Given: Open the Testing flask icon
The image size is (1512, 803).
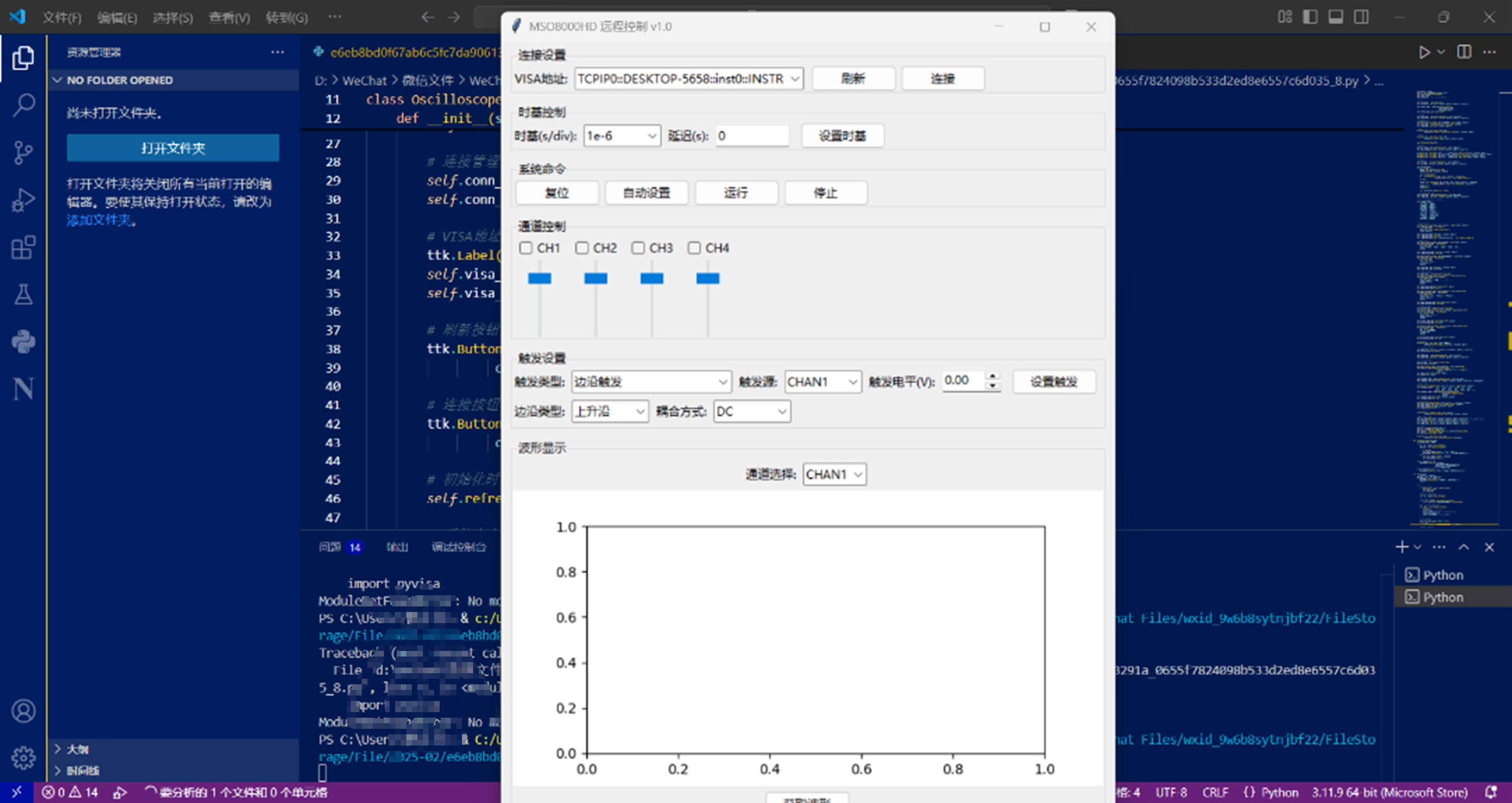Looking at the screenshot, I should 24,294.
